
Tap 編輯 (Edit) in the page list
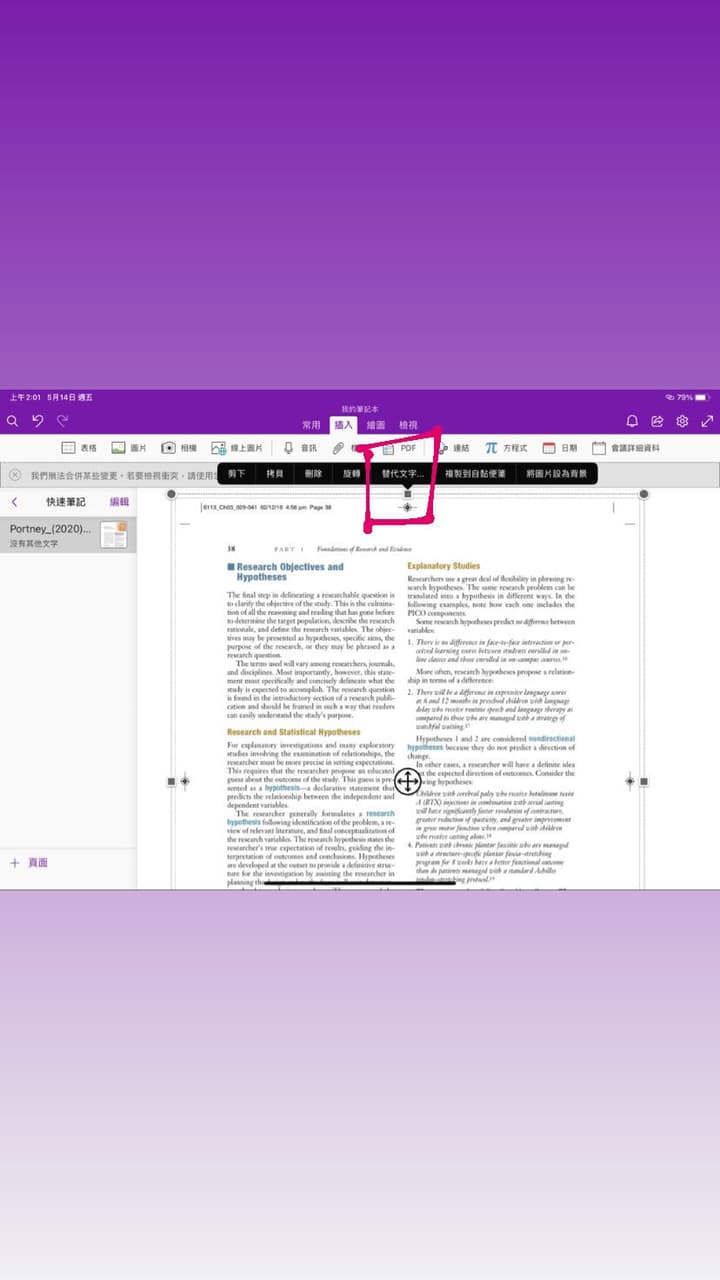pyautogui.click(x=119, y=502)
